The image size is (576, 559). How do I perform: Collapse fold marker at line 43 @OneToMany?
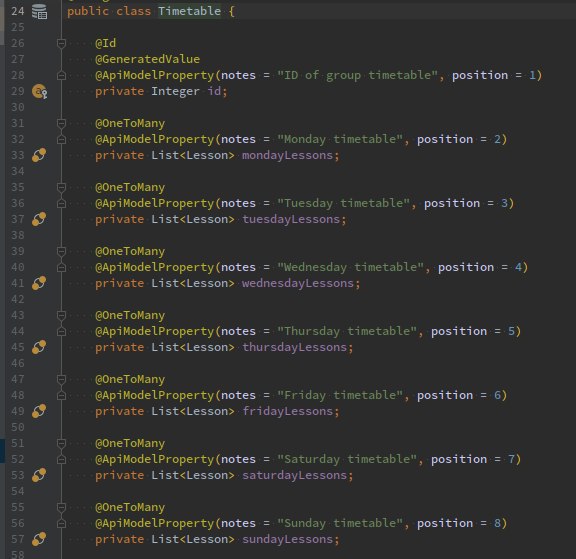[61, 315]
